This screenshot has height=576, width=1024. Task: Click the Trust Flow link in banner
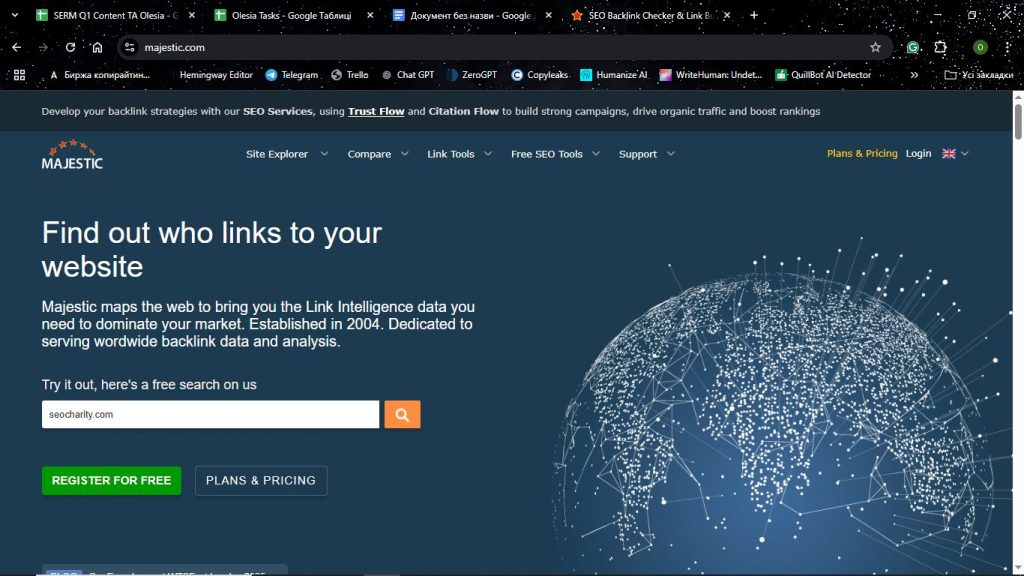[x=376, y=112]
